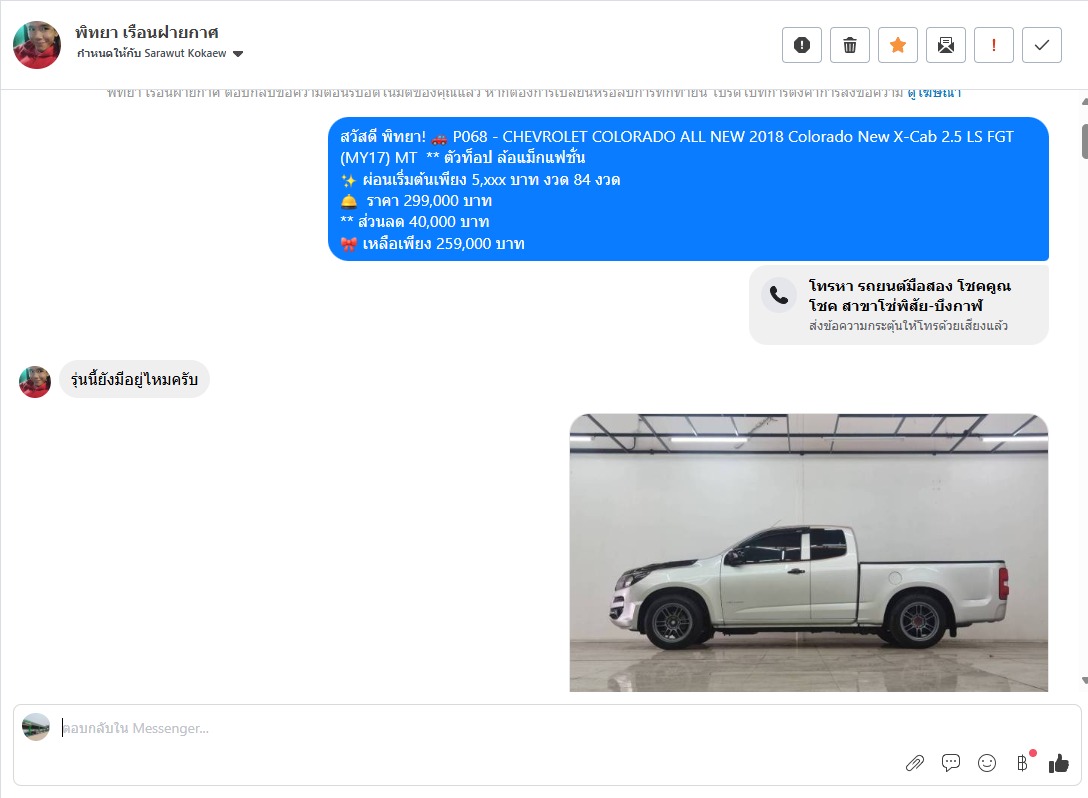This screenshot has height=798, width=1088.
Task: Open the Baht payment request icon
Action: coord(1023,763)
